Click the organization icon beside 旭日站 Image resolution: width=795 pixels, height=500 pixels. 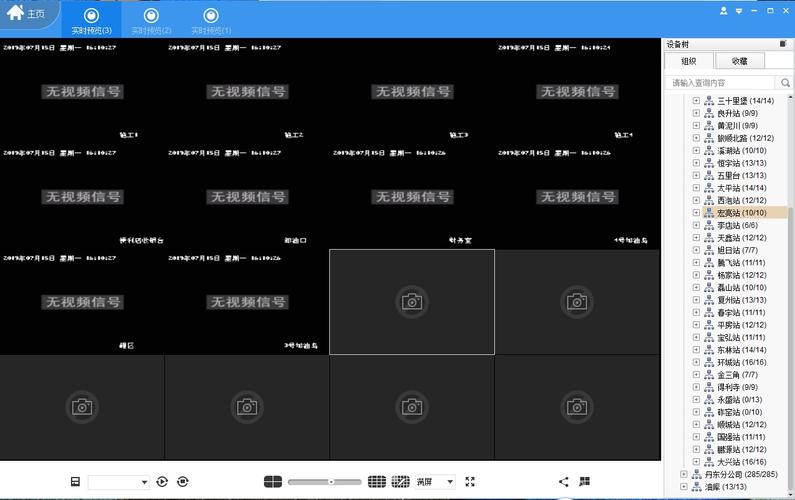point(709,250)
